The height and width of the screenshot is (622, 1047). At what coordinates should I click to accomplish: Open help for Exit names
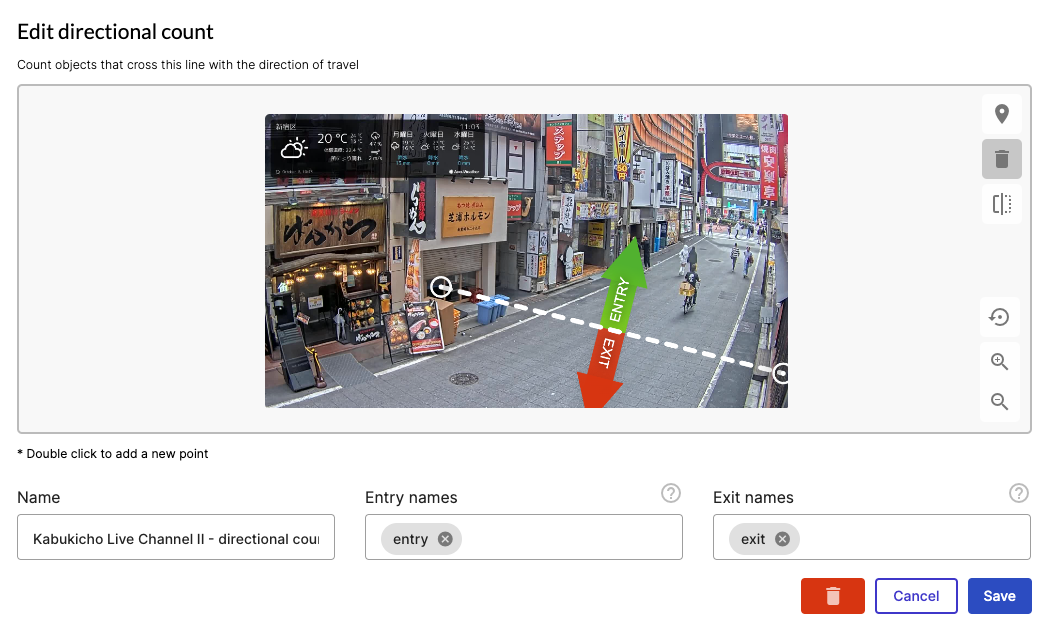pyautogui.click(x=1018, y=493)
